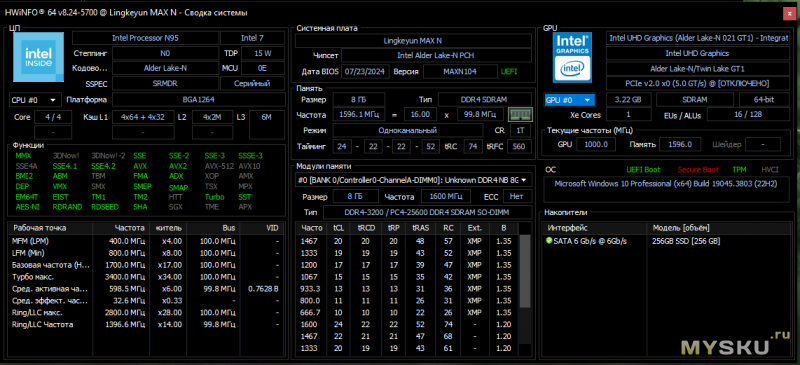Click the Intel UHD Graphics (Alder Lake-N 021 GT1) field
This screenshot has height=365, width=800.
(698, 38)
